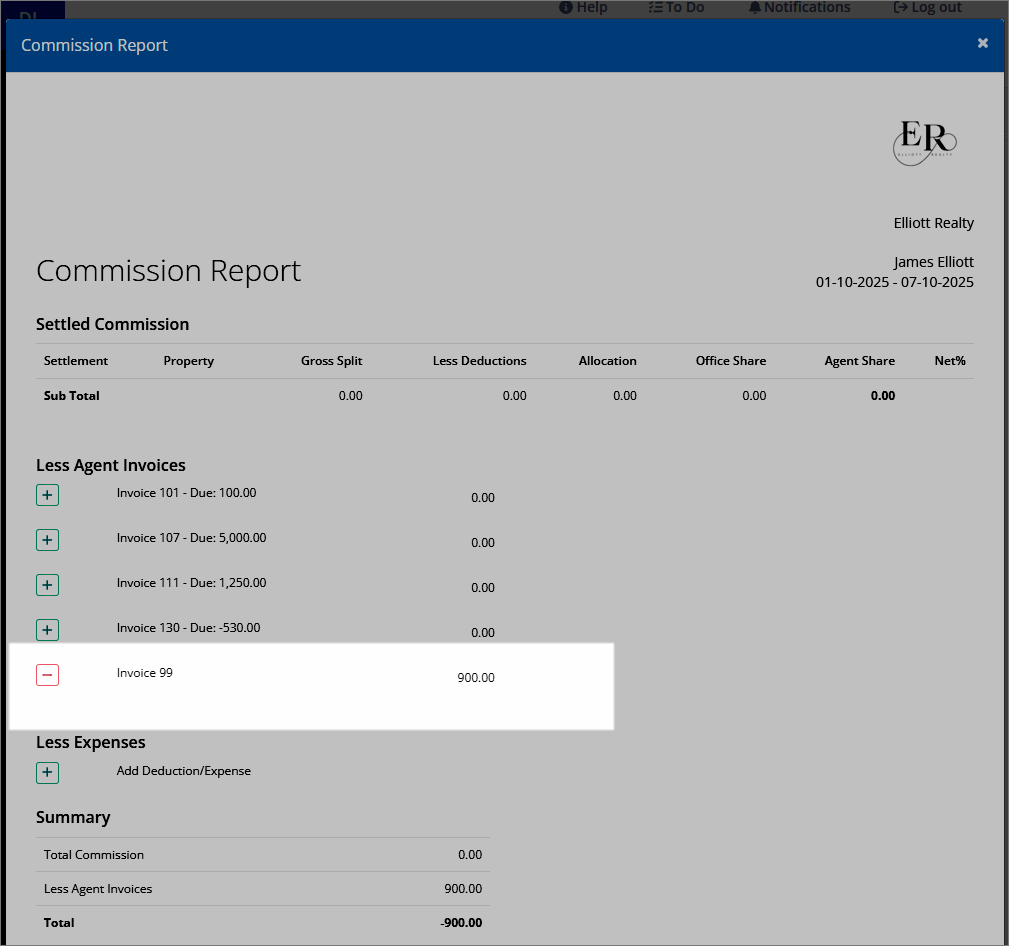Image resolution: width=1009 pixels, height=946 pixels.
Task: Open the To Do list
Action: (676, 8)
